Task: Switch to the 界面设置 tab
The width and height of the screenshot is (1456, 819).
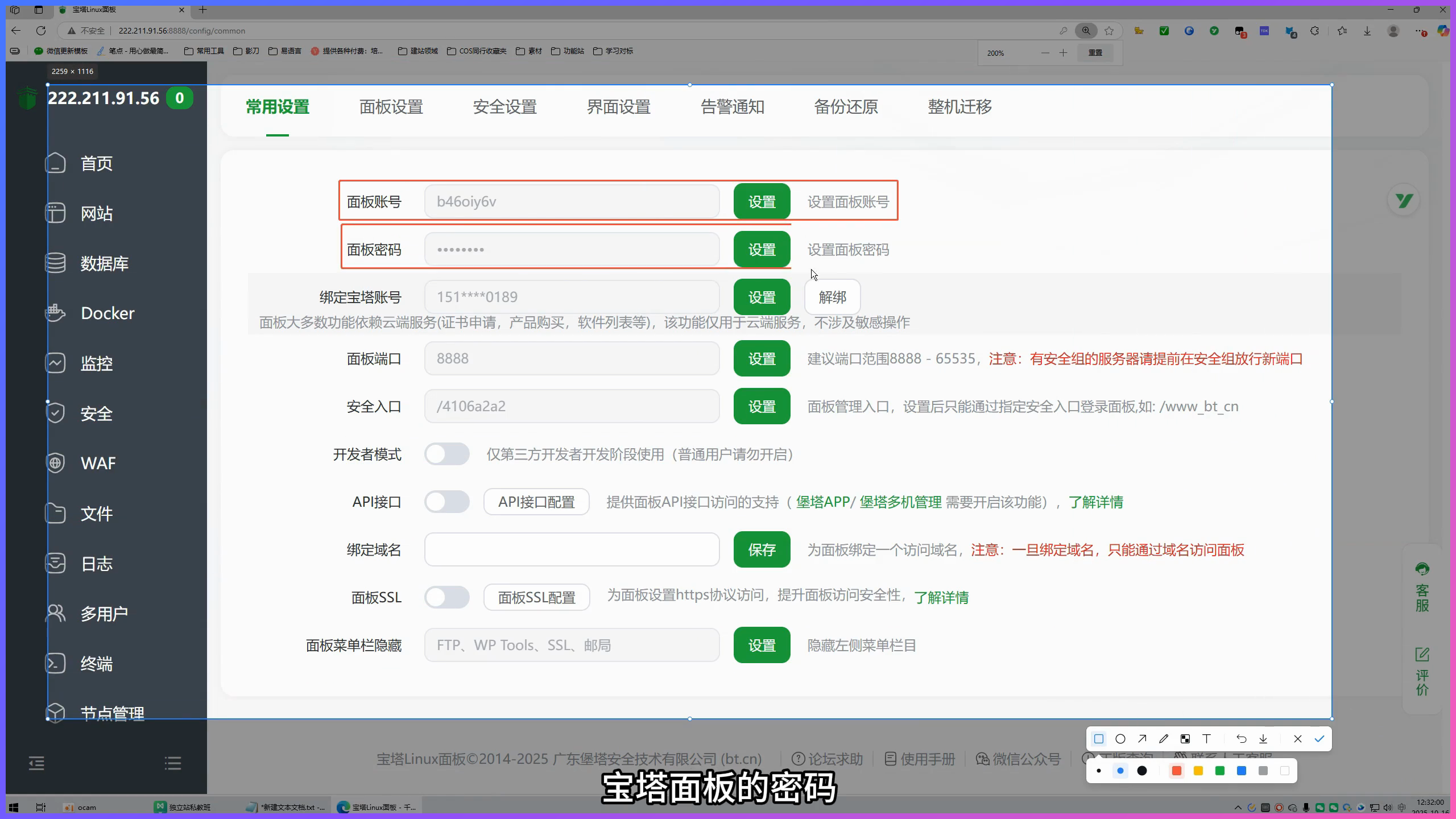Action: tap(619, 107)
